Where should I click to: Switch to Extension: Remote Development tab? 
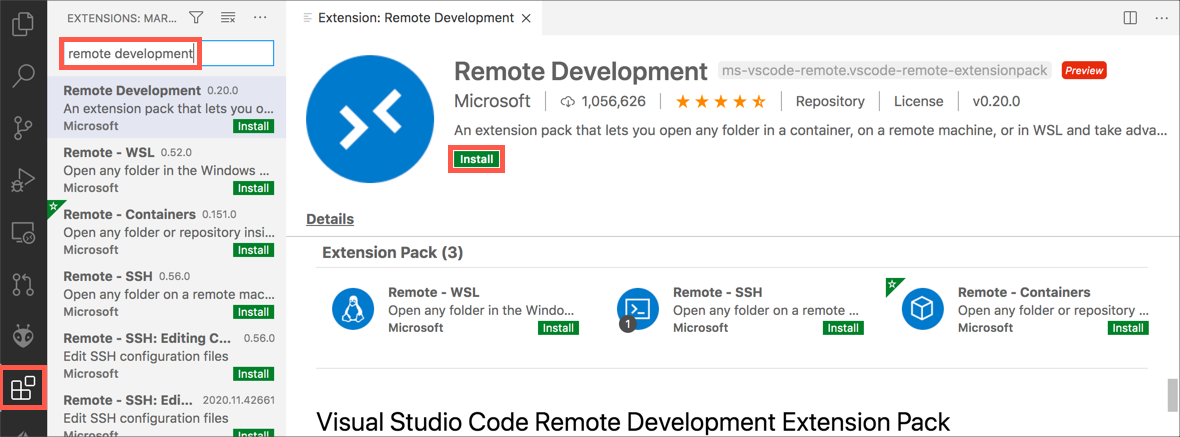[x=415, y=17]
